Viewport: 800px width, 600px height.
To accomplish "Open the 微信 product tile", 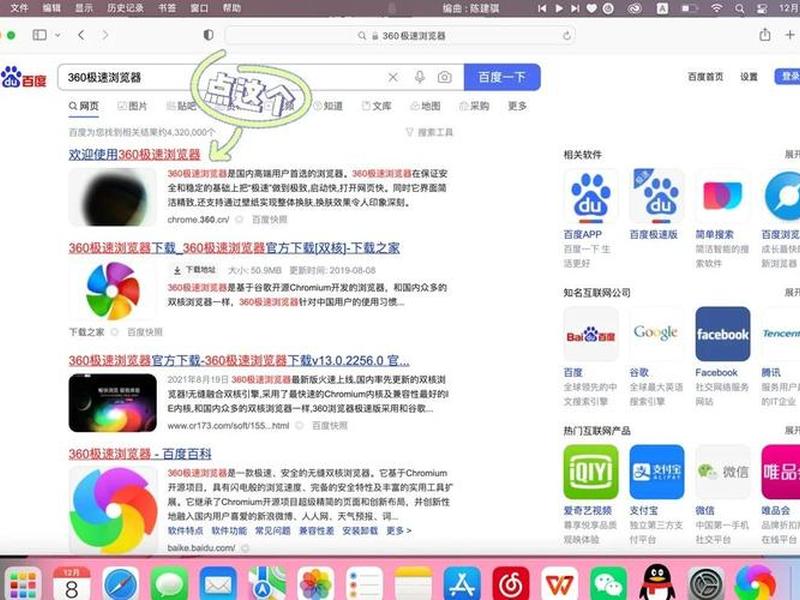I will [x=722, y=472].
